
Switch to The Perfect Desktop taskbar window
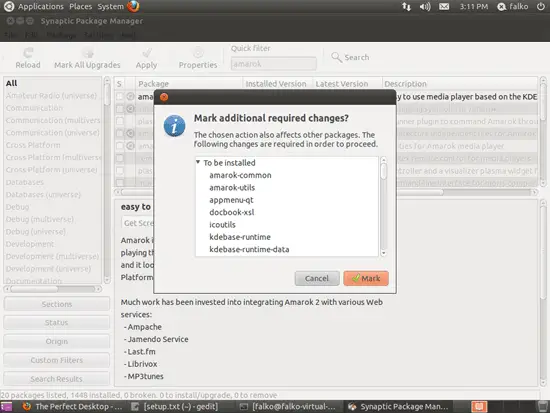[x=72, y=407]
